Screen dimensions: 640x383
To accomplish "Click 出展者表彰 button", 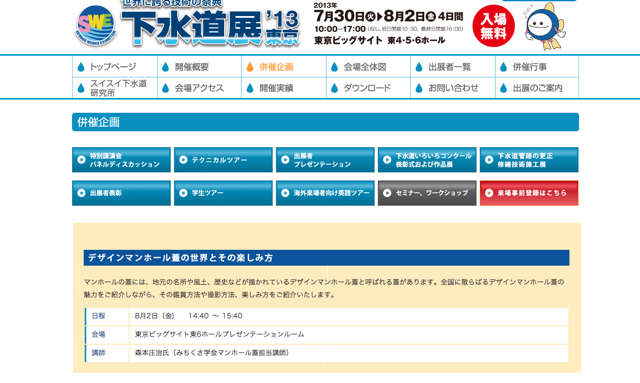I will pos(121,193).
